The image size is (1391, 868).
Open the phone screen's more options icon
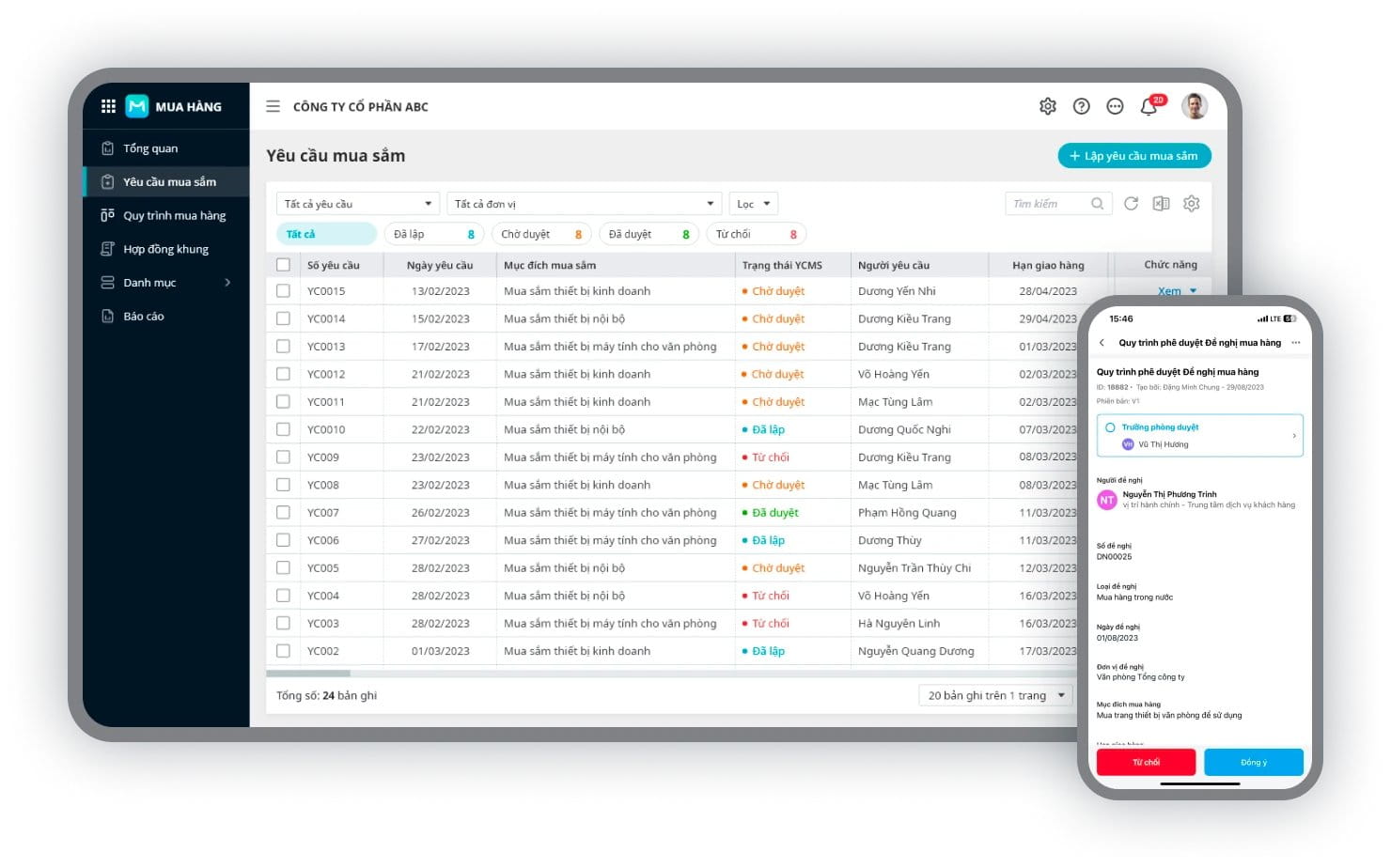point(1296,343)
